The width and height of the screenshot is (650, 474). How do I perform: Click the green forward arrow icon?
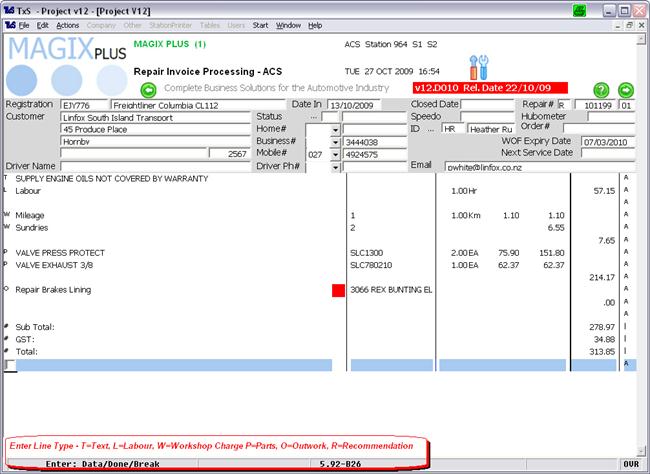[x=626, y=90]
